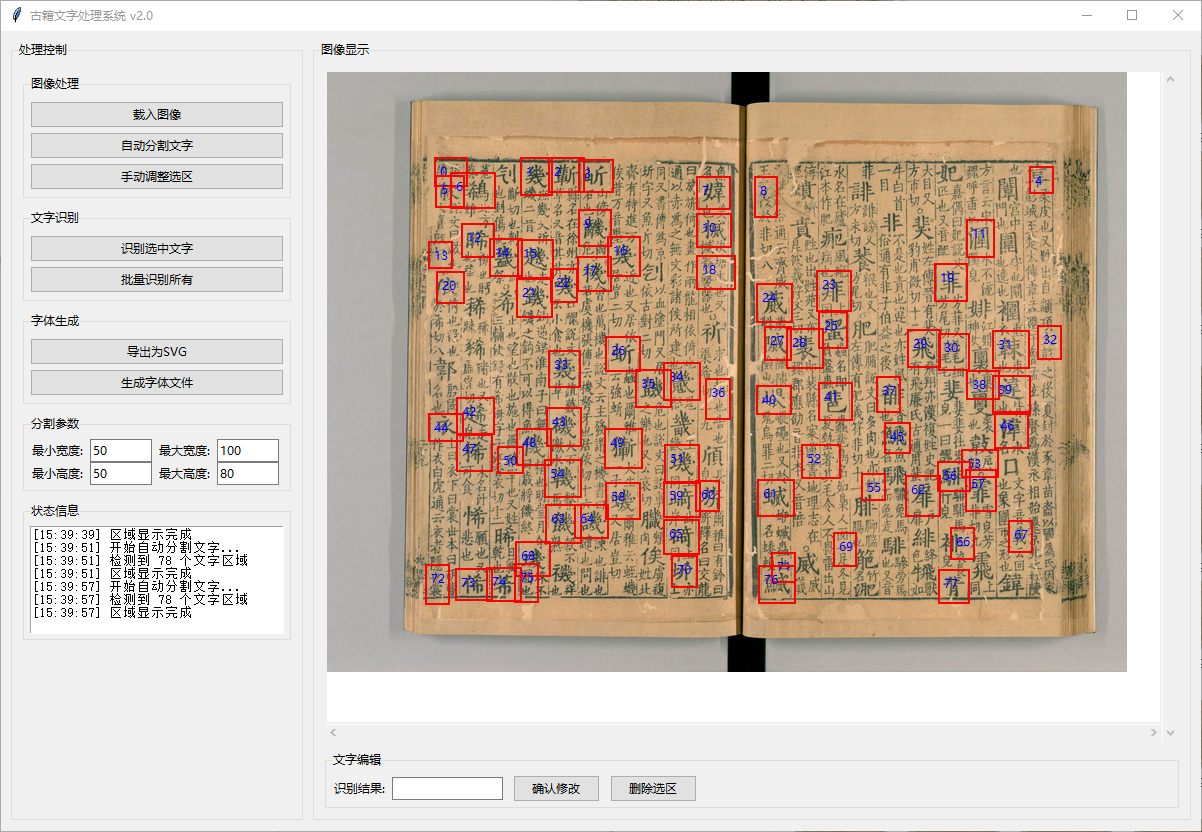Delete current selection via 删除选区
Screen dimensions: 1202x832
point(653,788)
